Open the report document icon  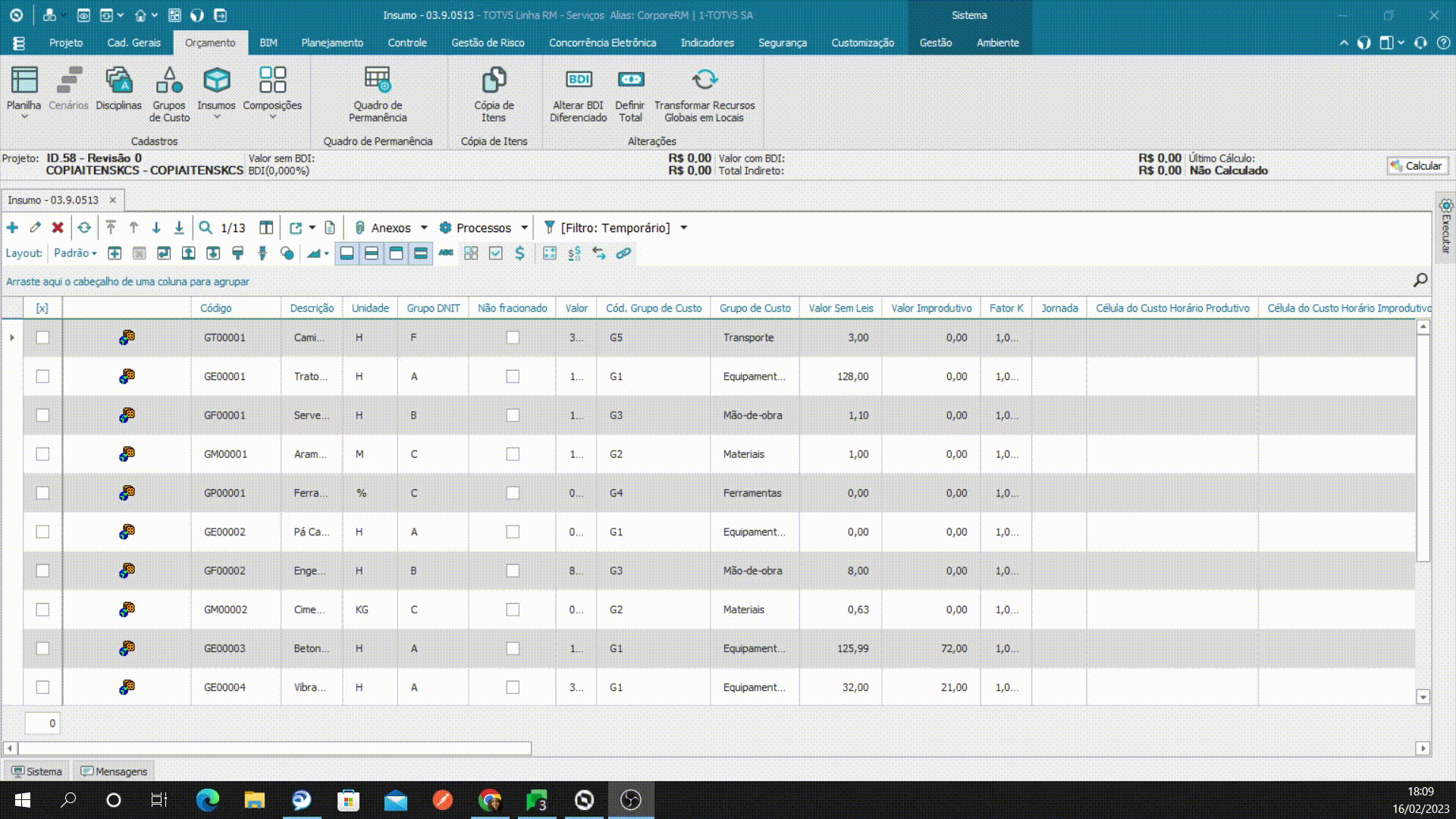330,227
